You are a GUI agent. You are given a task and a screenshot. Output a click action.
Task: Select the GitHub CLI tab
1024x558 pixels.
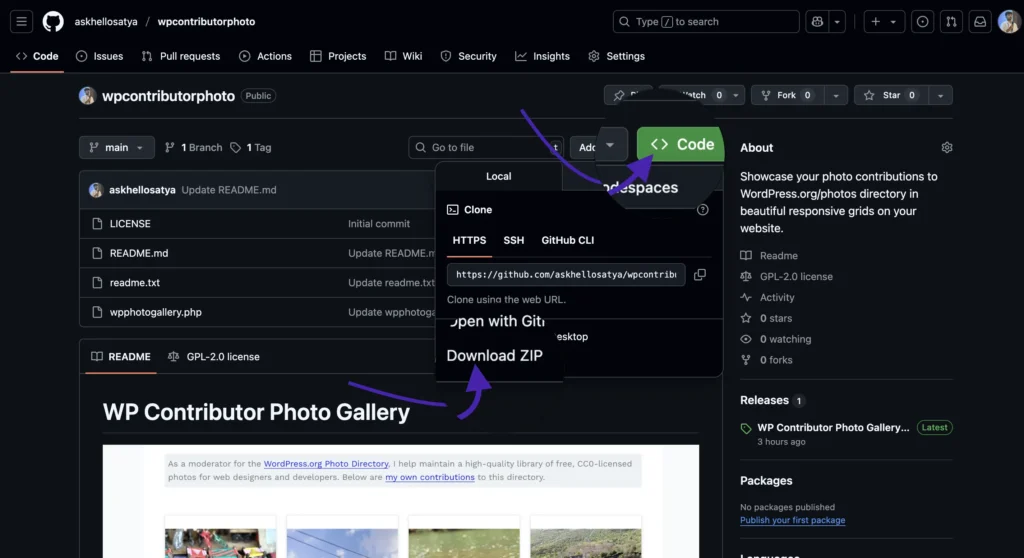click(567, 240)
